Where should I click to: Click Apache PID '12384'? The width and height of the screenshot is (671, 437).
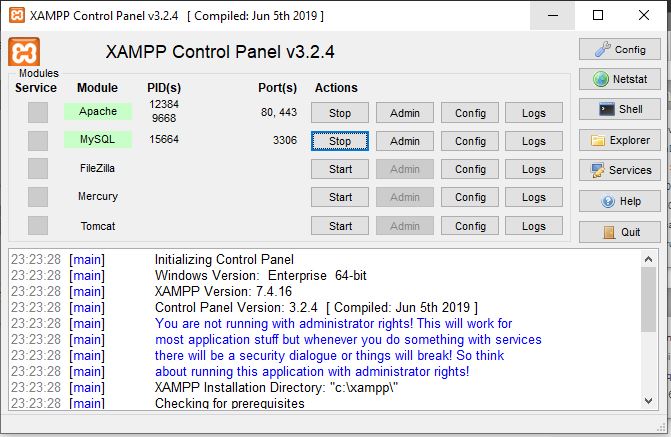pos(164,104)
